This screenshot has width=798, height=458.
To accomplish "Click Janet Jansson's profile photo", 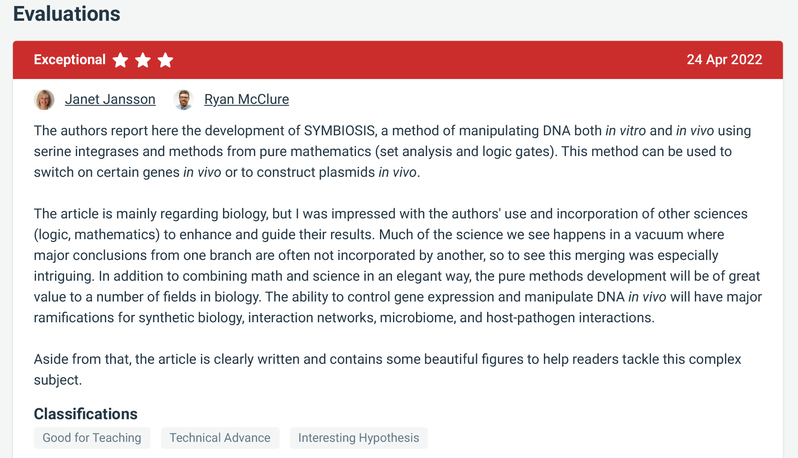I will point(44,99).
